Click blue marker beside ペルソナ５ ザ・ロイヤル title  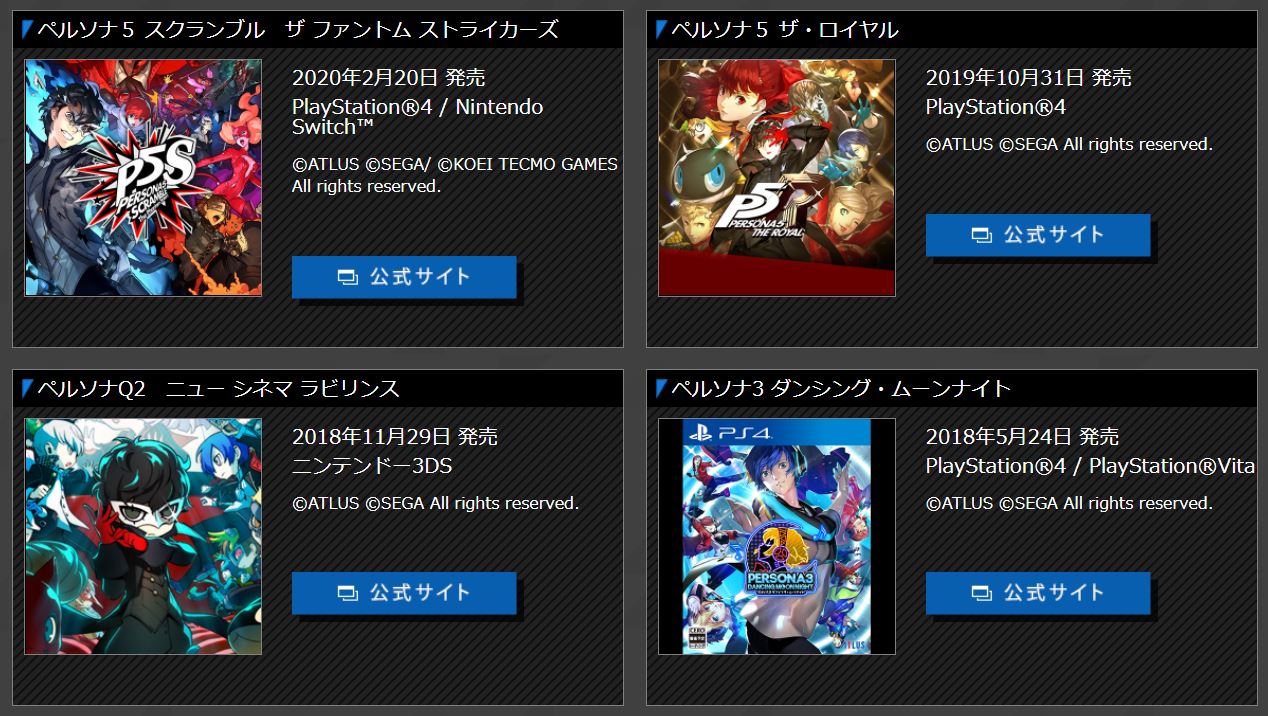(x=661, y=29)
